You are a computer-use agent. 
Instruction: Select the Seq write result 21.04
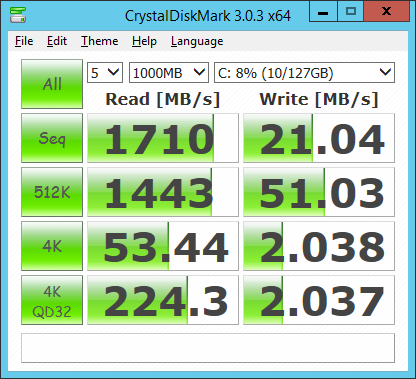(x=319, y=138)
